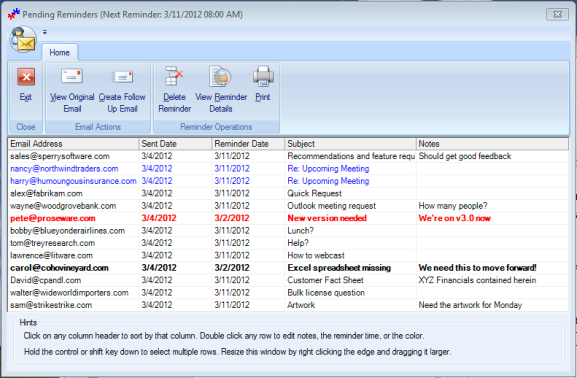The height and width of the screenshot is (378, 577).
Task: Select row bobby@blueyonderairlines.com
Action: coord(288,231)
